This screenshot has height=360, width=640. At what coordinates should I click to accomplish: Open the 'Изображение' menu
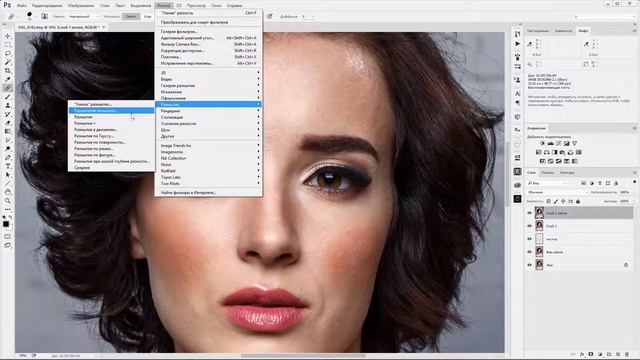point(81,6)
